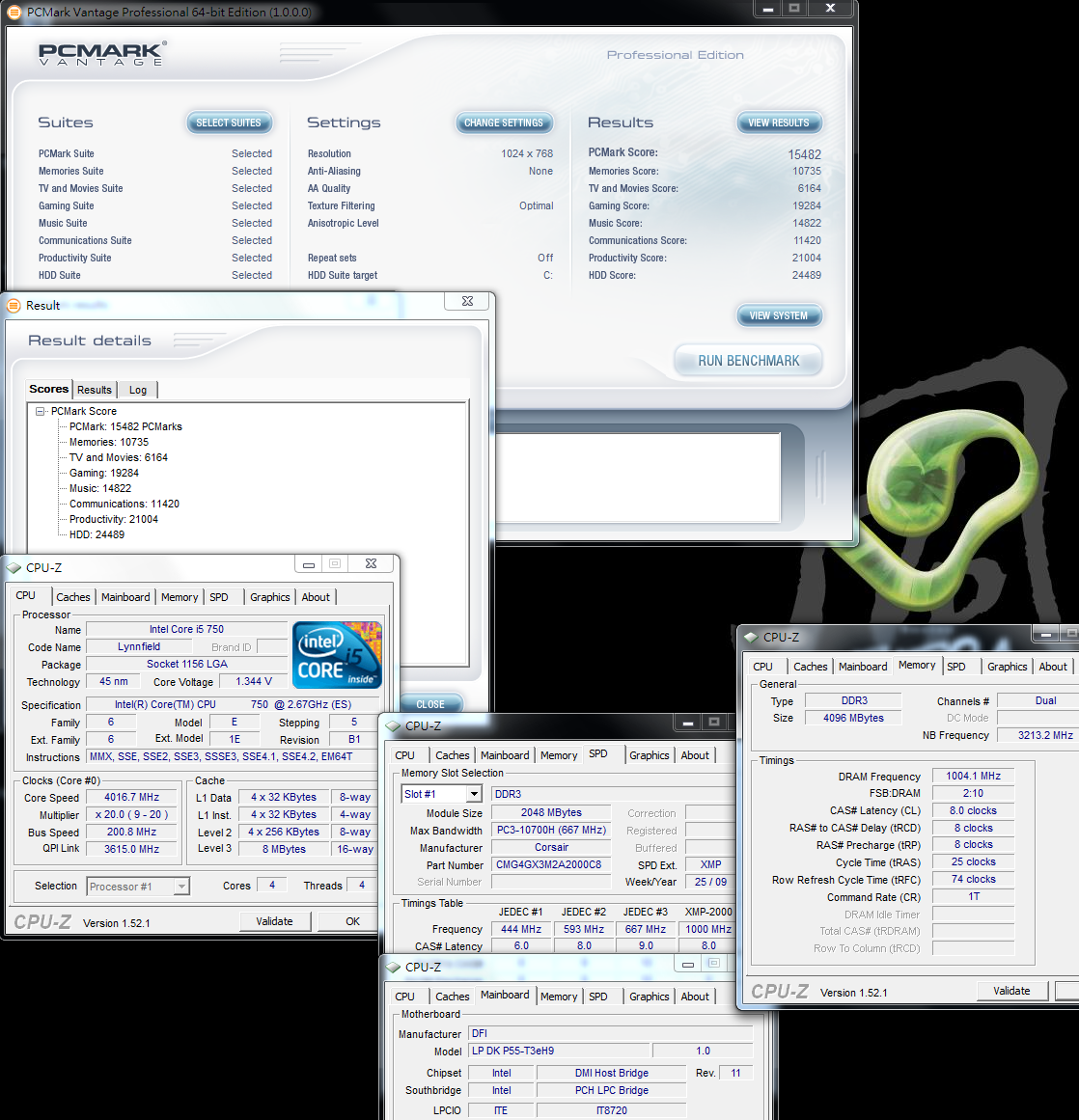Click the PCMark Vantage title bar icon
This screenshot has height=1120, width=1079.
14,13
